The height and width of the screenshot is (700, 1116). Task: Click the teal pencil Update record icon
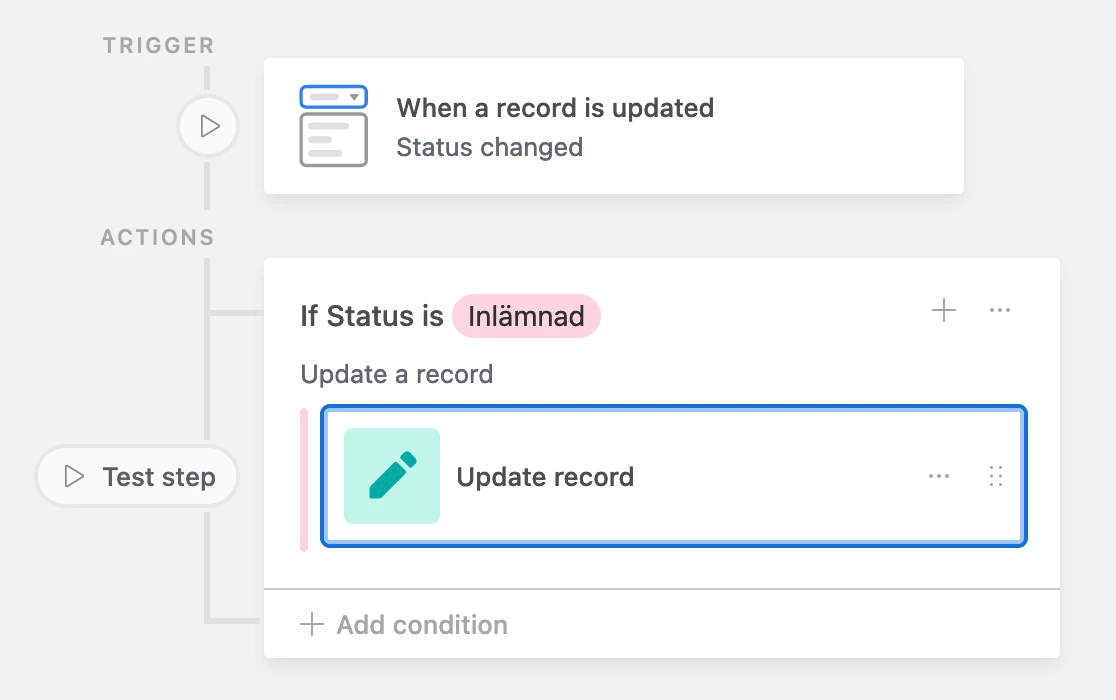[392, 476]
